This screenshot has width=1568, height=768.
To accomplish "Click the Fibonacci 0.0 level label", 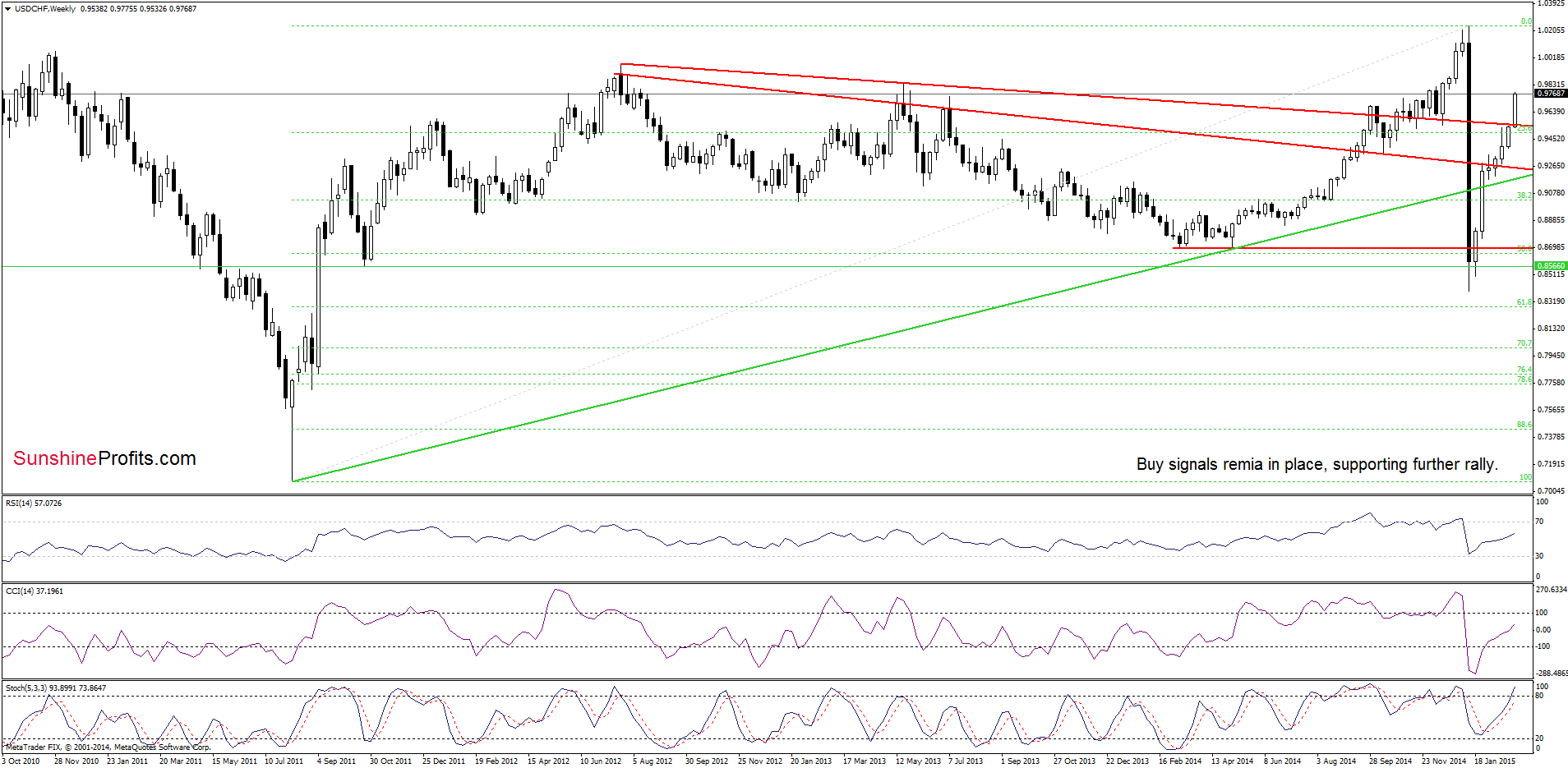I will (x=1526, y=21).
